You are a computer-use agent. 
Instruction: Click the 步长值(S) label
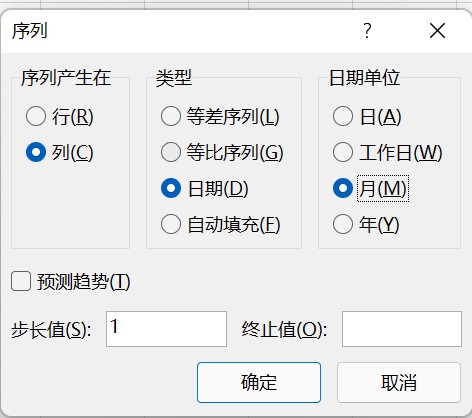tap(51, 330)
